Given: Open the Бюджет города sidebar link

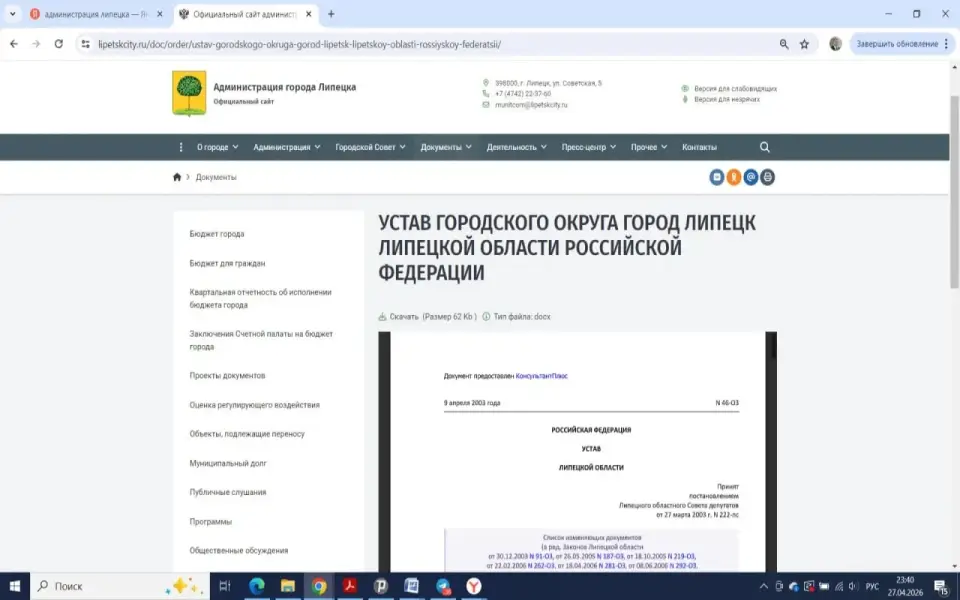Looking at the screenshot, I should 216,233.
